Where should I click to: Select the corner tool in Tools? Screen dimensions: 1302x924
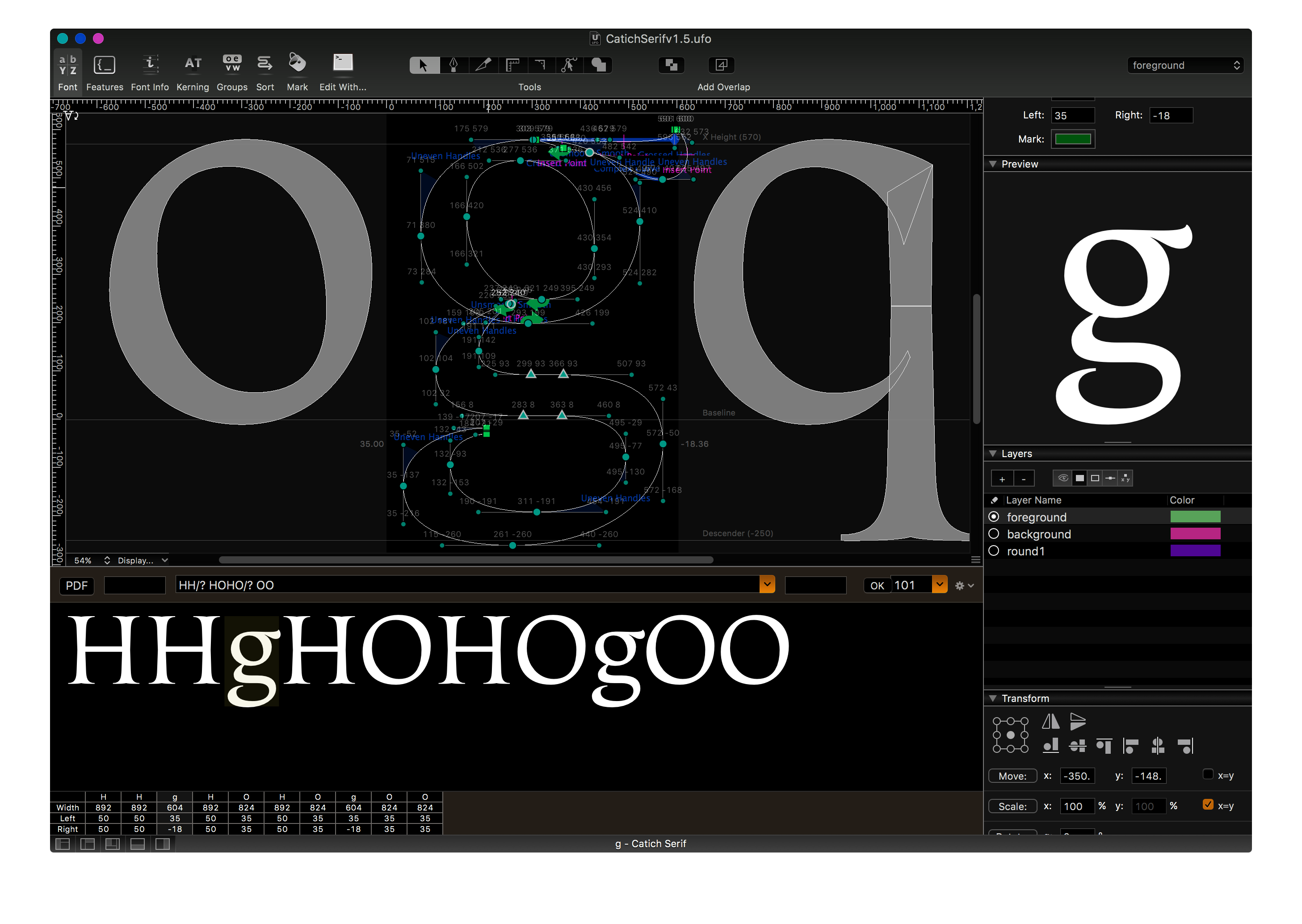(x=540, y=65)
